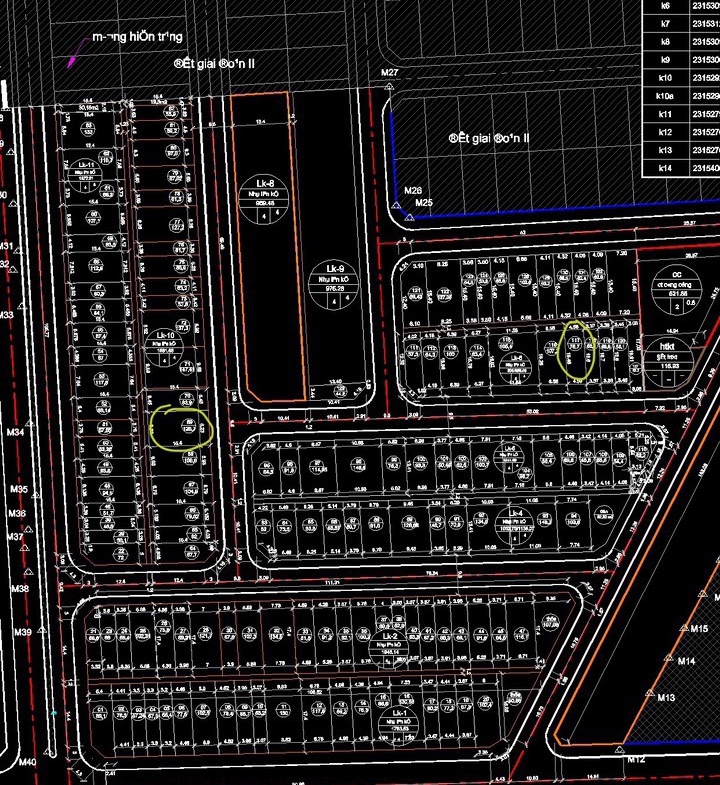Select the M25 boundary point marker
Image resolution: width=720 pixels, height=785 pixels.
[424, 203]
